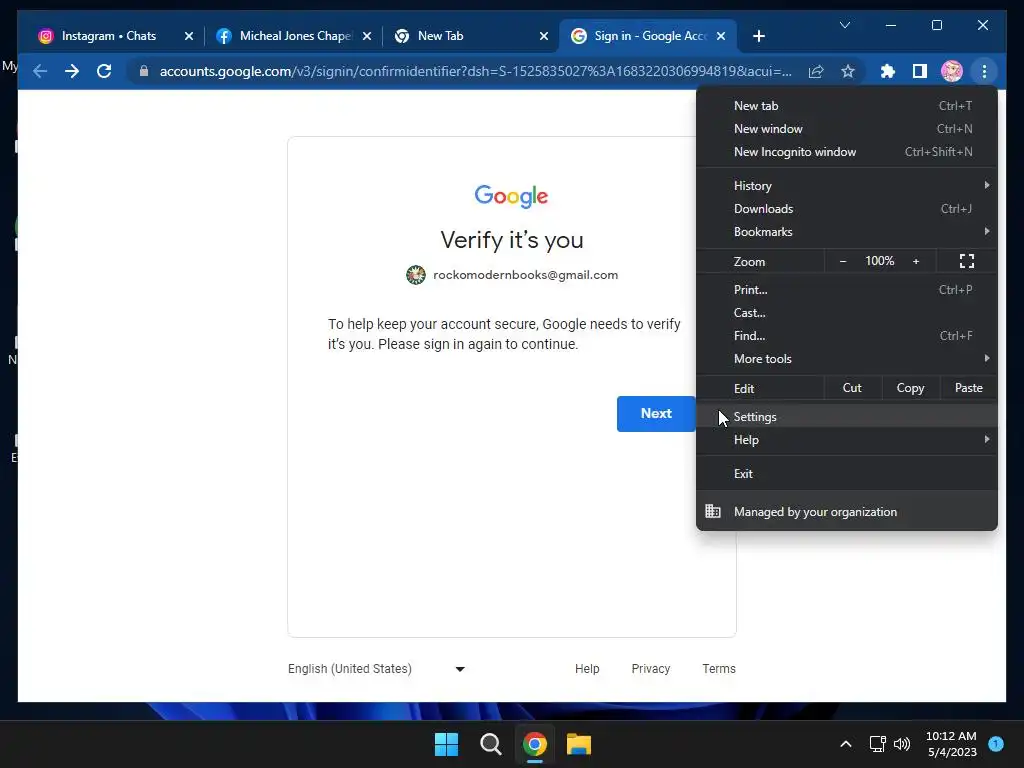Toggle the side panel icon

point(920,71)
